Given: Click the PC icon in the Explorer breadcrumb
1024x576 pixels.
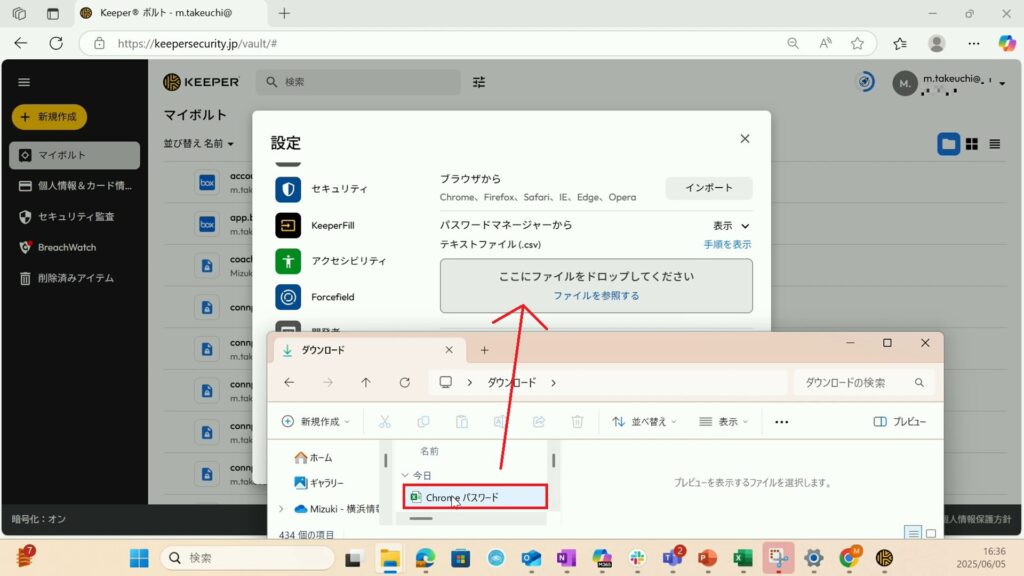Looking at the screenshot, I should click(x=445, y=382).
